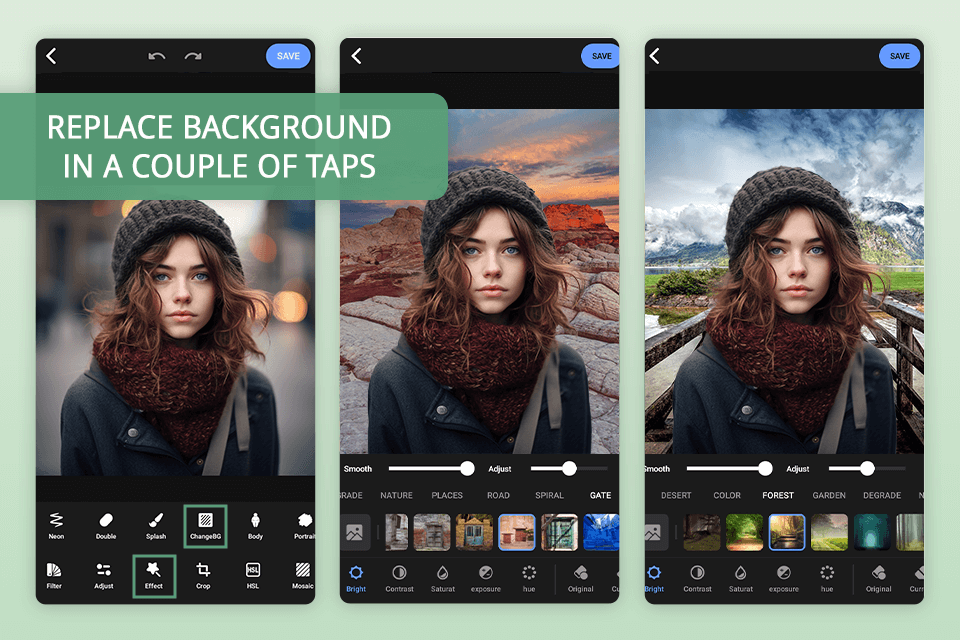Viewport: 960px width, 640px height.
Task: Pick the green forest path thumbnail
Action: [x=744, y=532]
